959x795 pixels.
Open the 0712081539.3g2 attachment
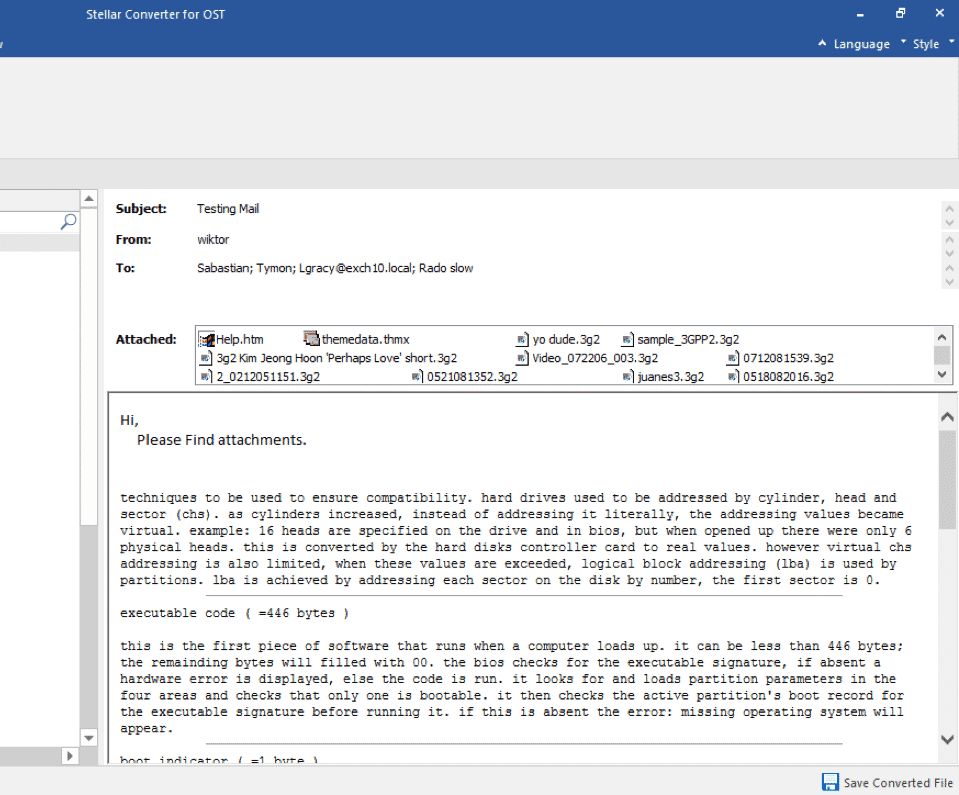coord(780,358)
